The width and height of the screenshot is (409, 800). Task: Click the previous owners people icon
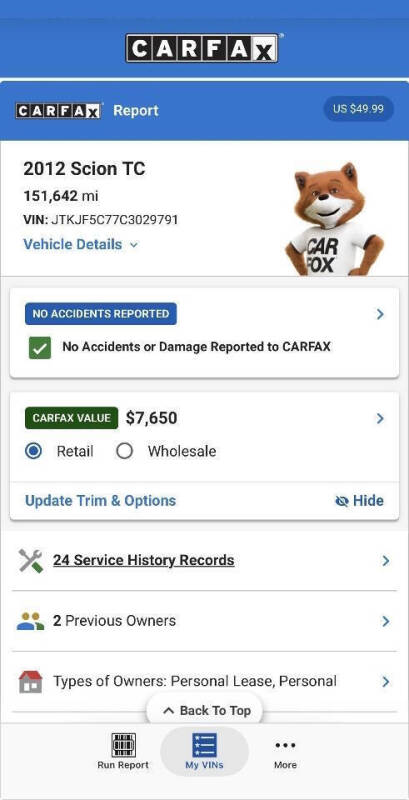coord(31,621)
